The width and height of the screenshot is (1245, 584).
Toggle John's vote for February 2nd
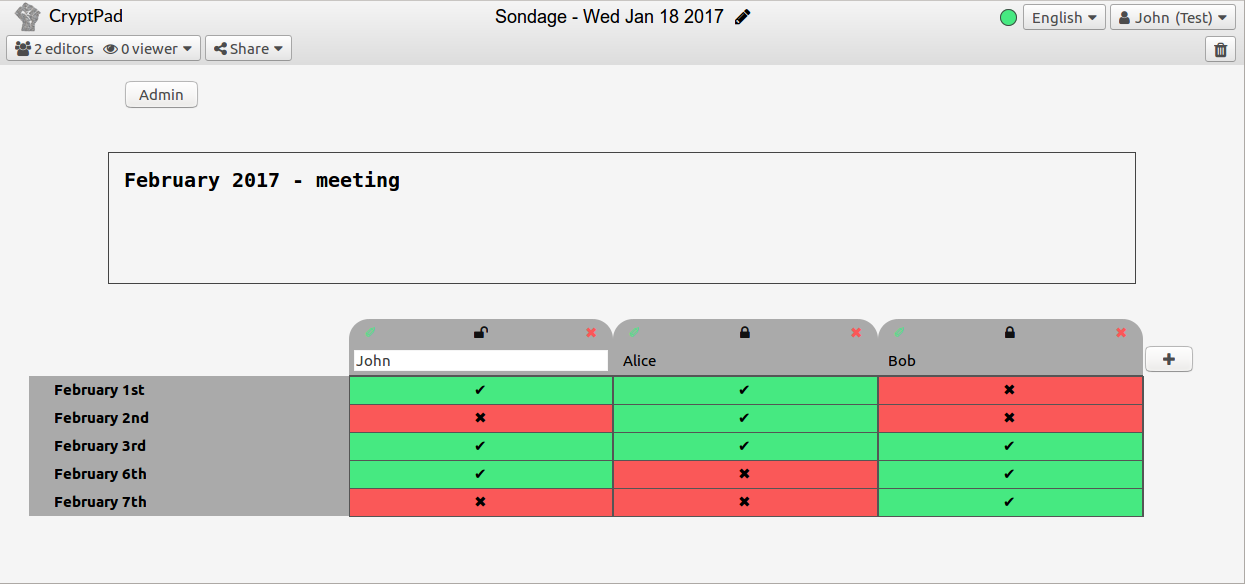pos(481,418)
